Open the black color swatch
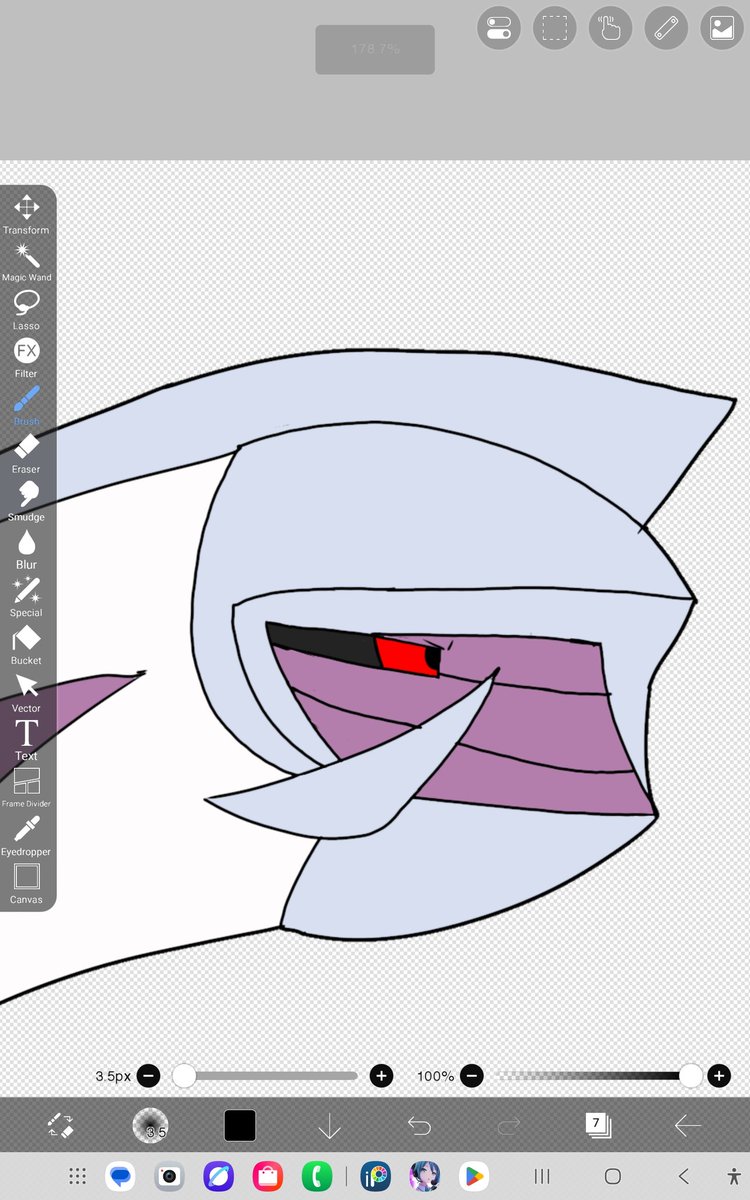The height and width of the screenshot is (1200, 750). 240,1126
